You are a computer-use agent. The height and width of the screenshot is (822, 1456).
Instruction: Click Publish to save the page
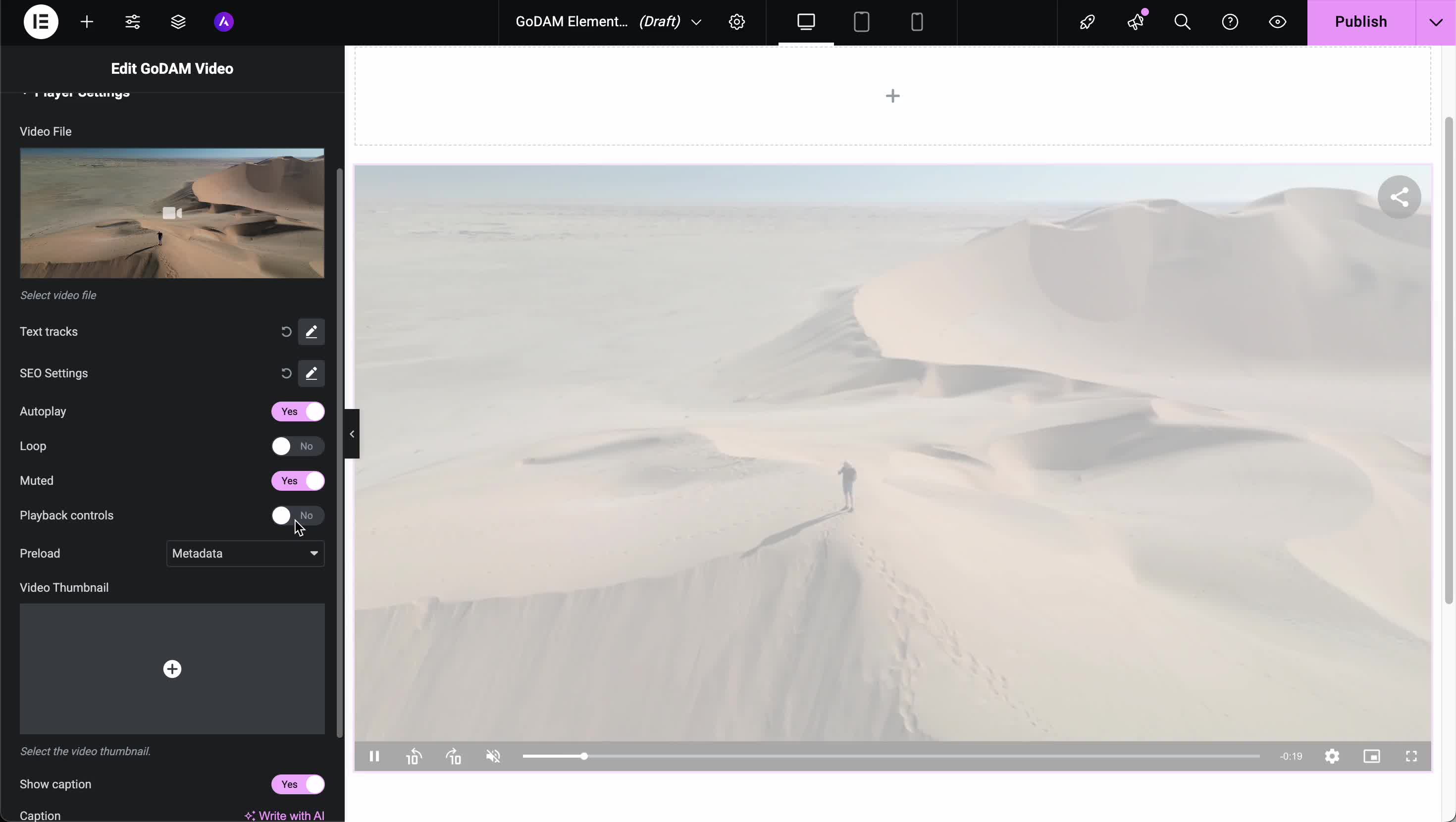(x=1360, y=21)
